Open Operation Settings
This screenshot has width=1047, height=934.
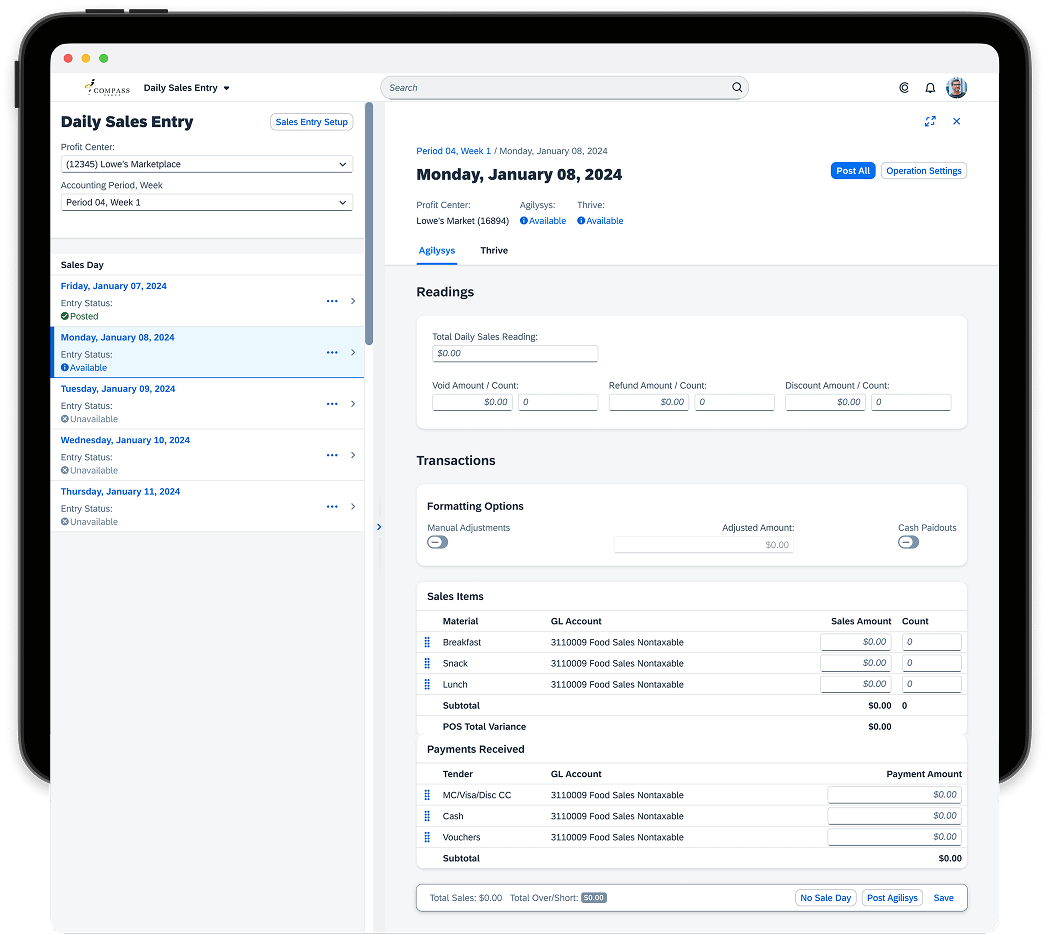923,171
